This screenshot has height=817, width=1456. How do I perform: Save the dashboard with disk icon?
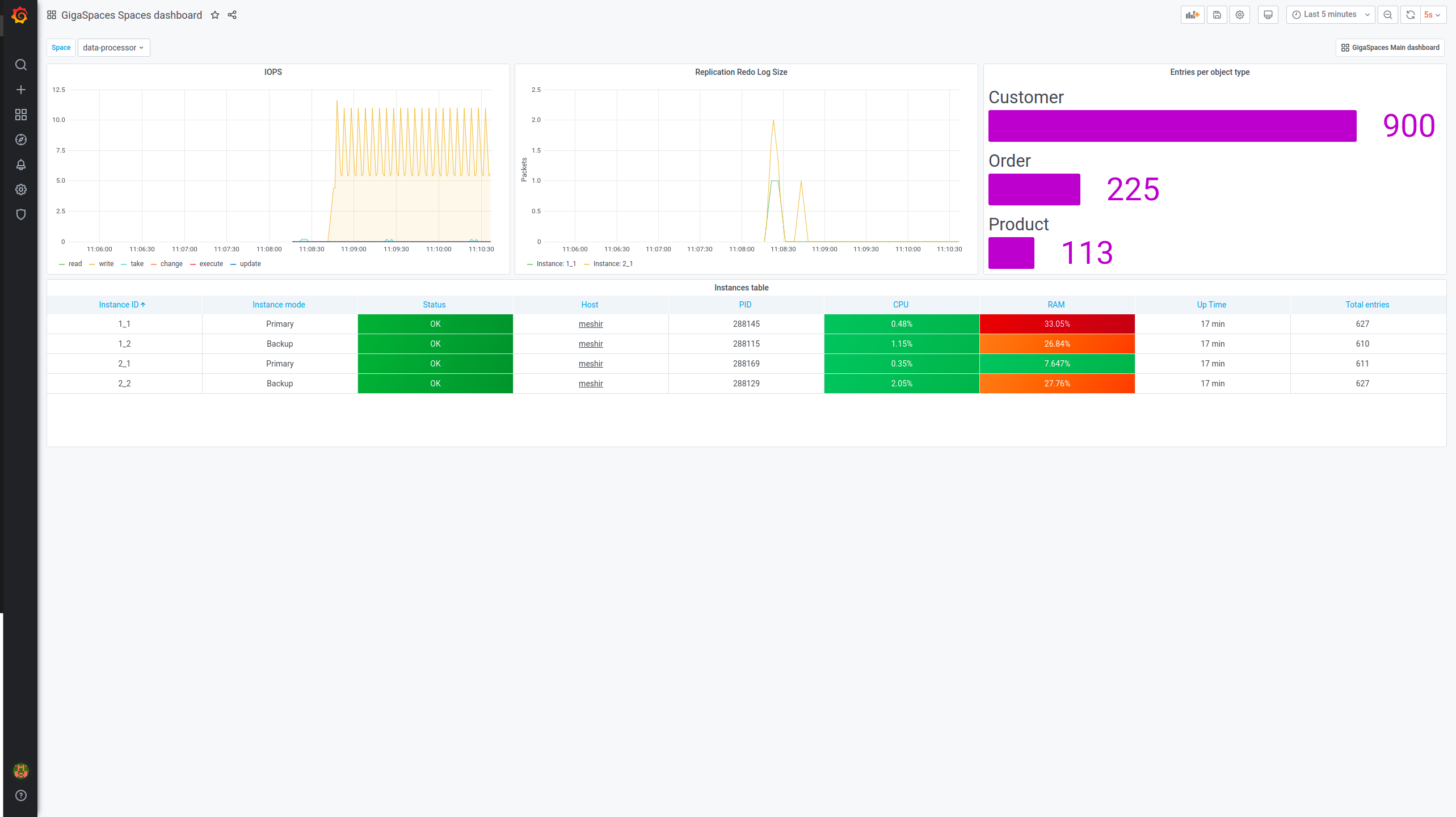[1217, 15]
